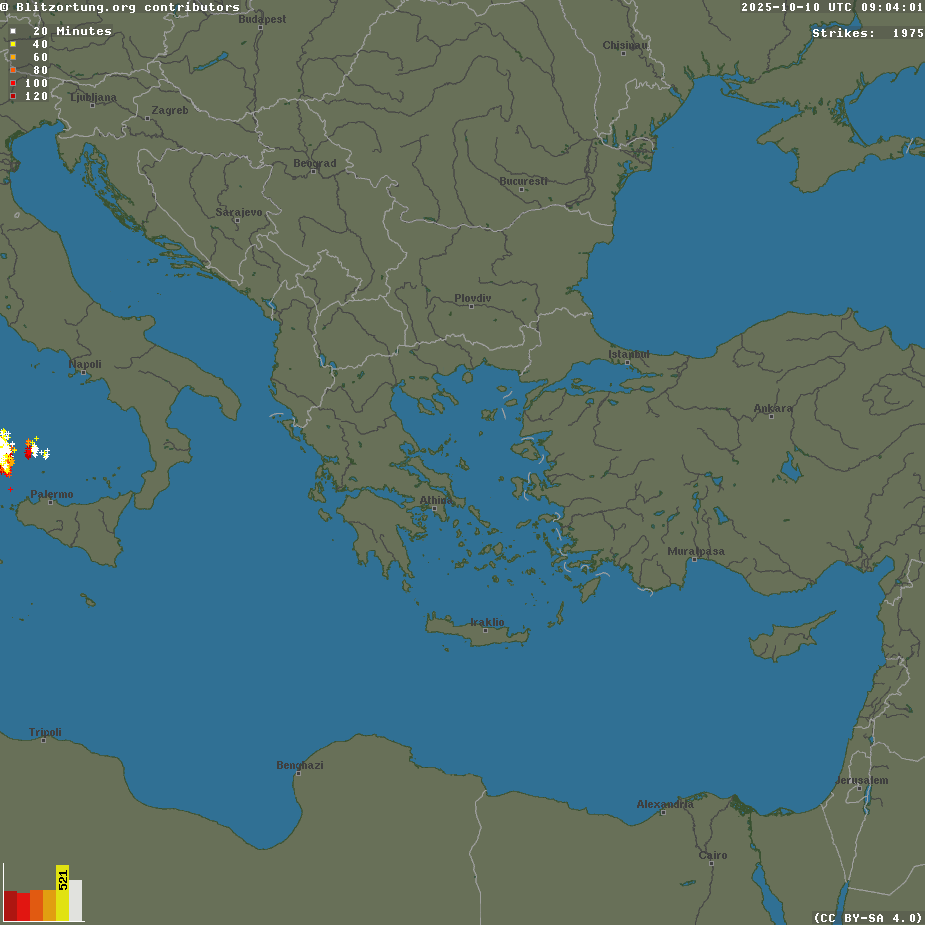
Task: Click the Jerusalem city marker
Action: [860, 787]
